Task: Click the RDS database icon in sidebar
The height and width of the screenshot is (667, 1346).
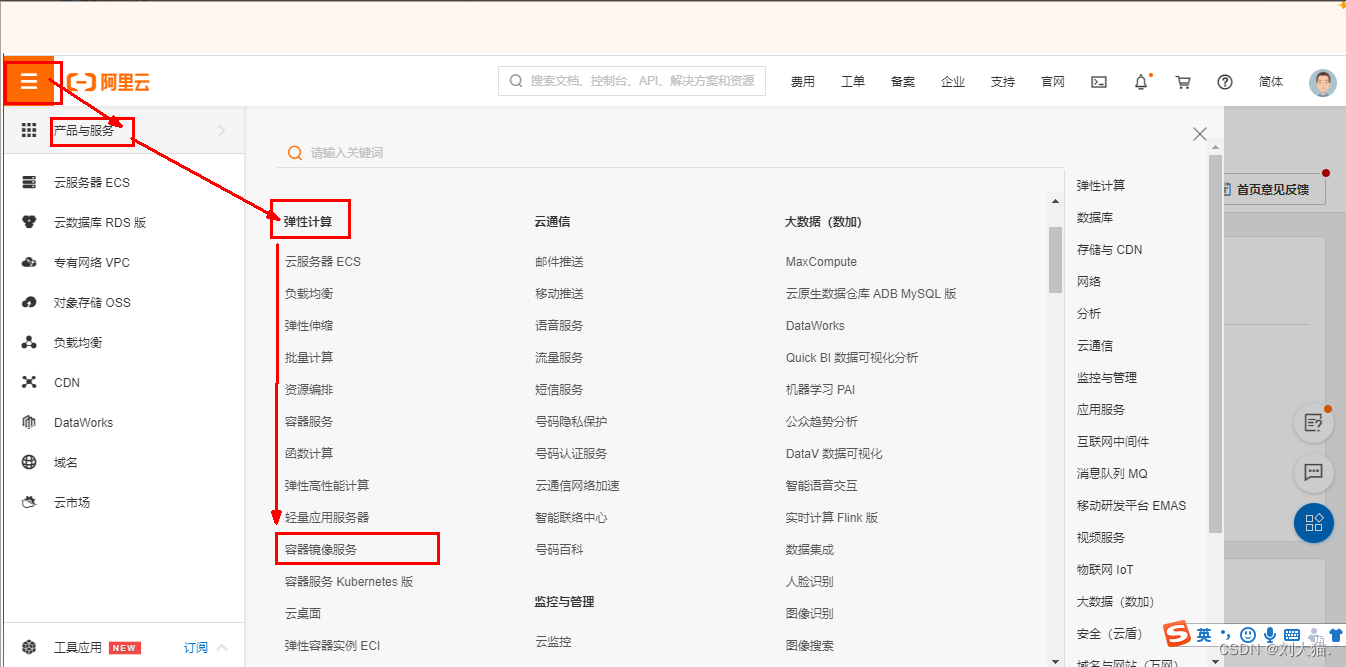Action: [x=29, y=222]
